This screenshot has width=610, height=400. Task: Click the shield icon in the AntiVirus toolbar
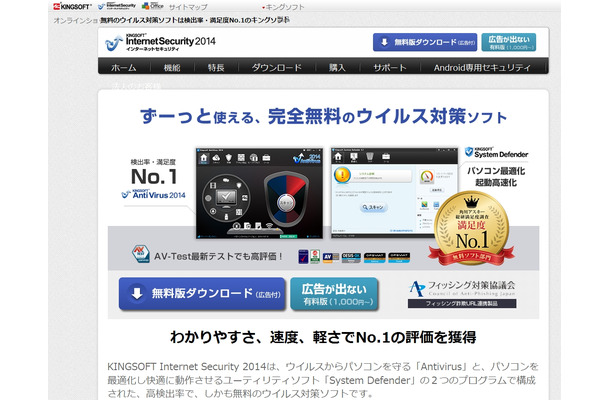click(229, 158)
